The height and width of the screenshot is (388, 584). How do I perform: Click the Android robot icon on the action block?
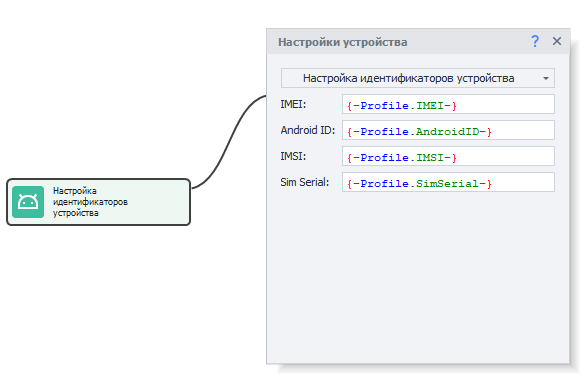(x=28, y=202)
